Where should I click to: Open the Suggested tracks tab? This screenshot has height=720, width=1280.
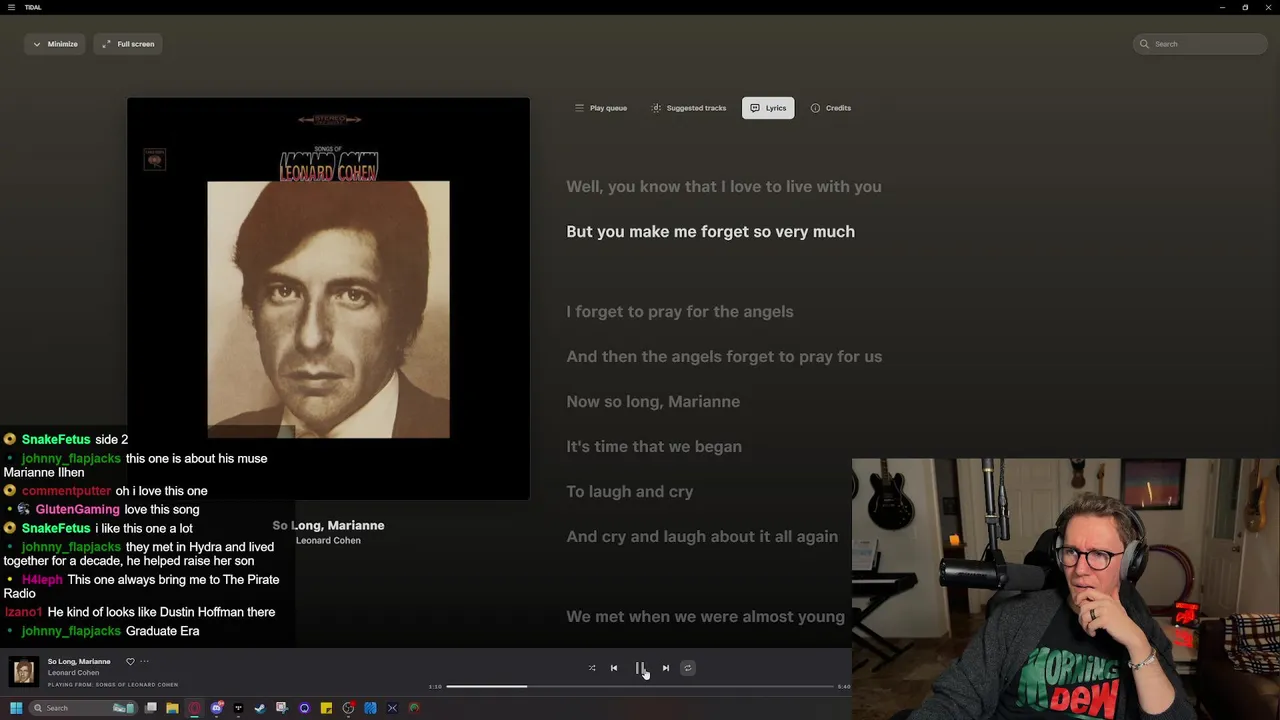pos(689,108)
